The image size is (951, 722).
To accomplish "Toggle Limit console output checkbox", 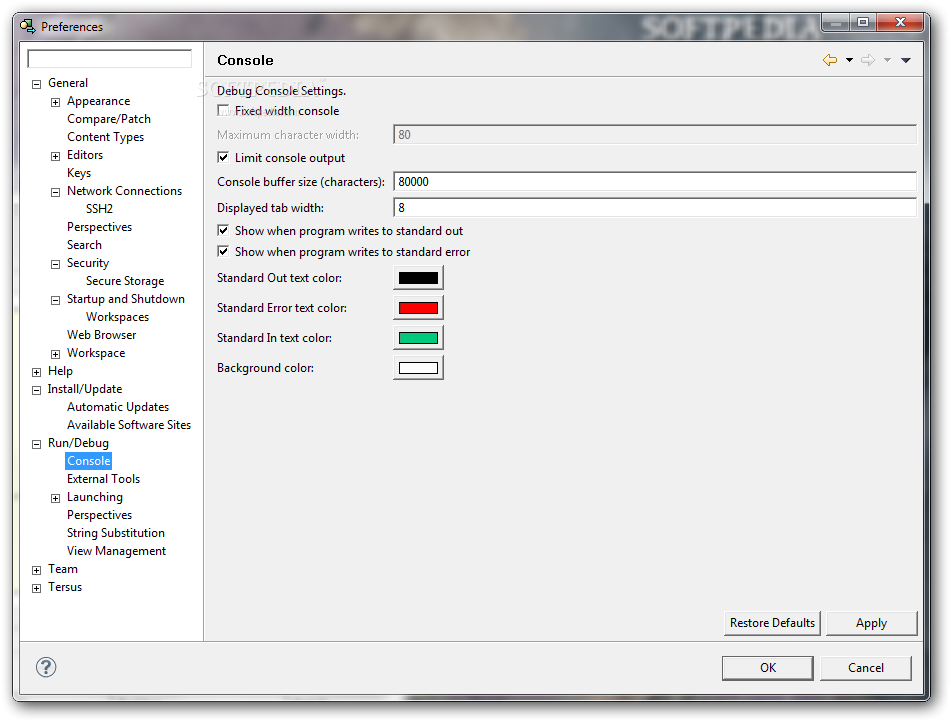I will (223, 158).
